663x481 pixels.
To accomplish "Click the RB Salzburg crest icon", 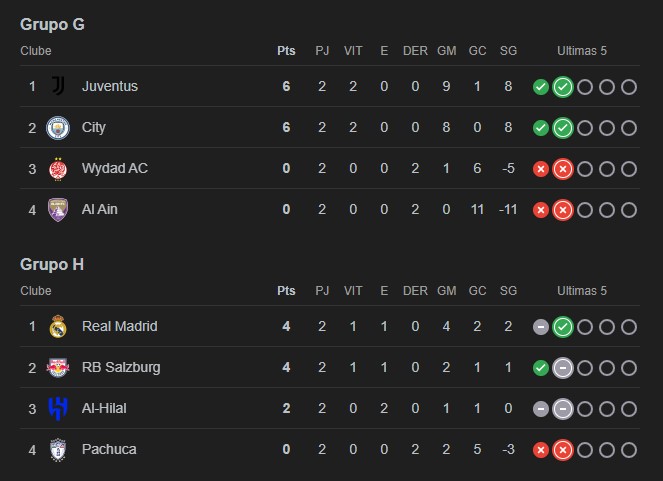I will pos(58,367).
